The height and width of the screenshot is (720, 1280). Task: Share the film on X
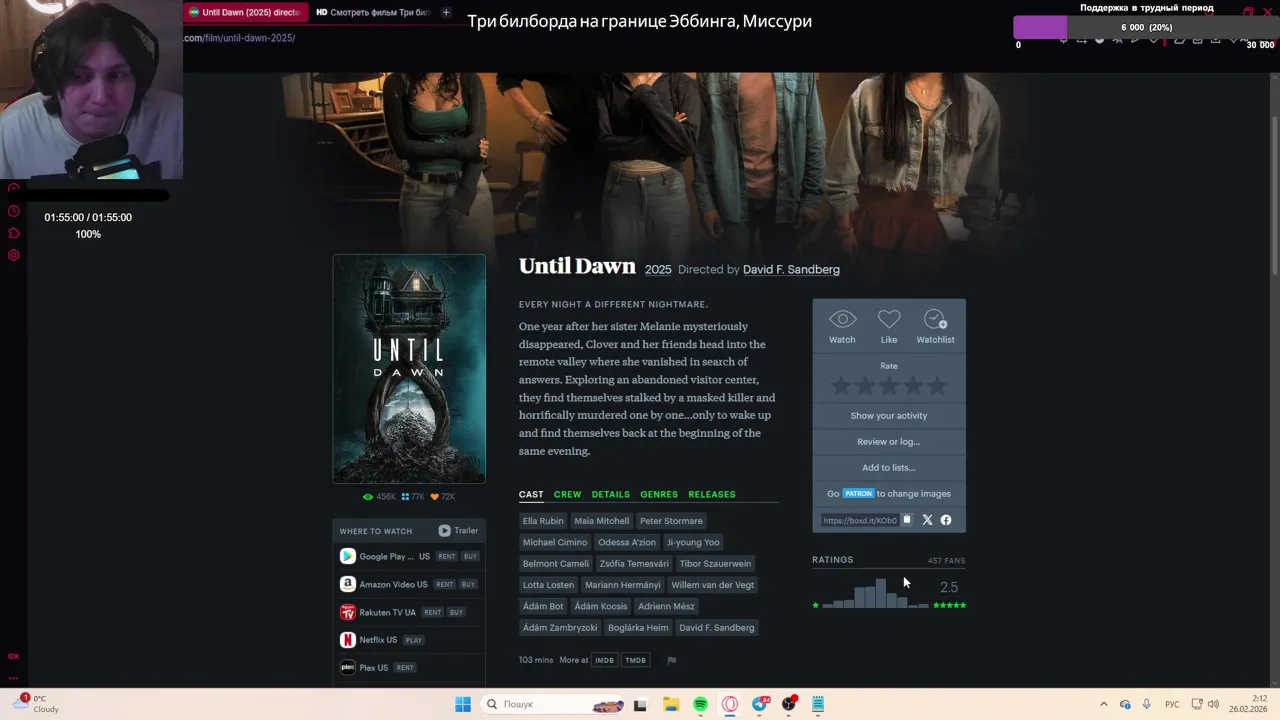click(x=927, y=520)
